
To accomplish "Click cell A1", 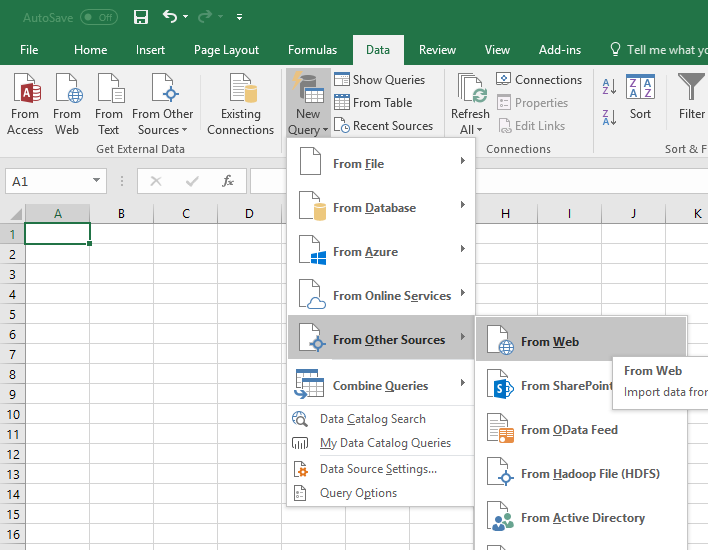I will pyautogui.click(x=57, y=233).
